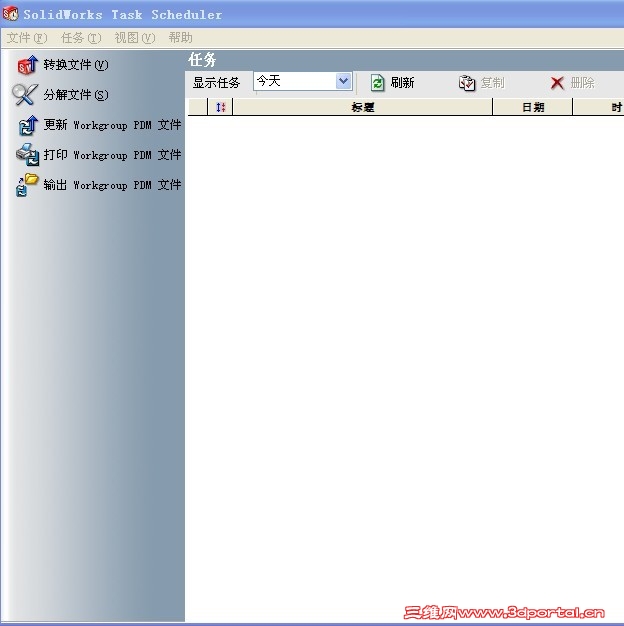
Task: Expand the 显示任务 dropdown arrow
Action: (343, 81)
